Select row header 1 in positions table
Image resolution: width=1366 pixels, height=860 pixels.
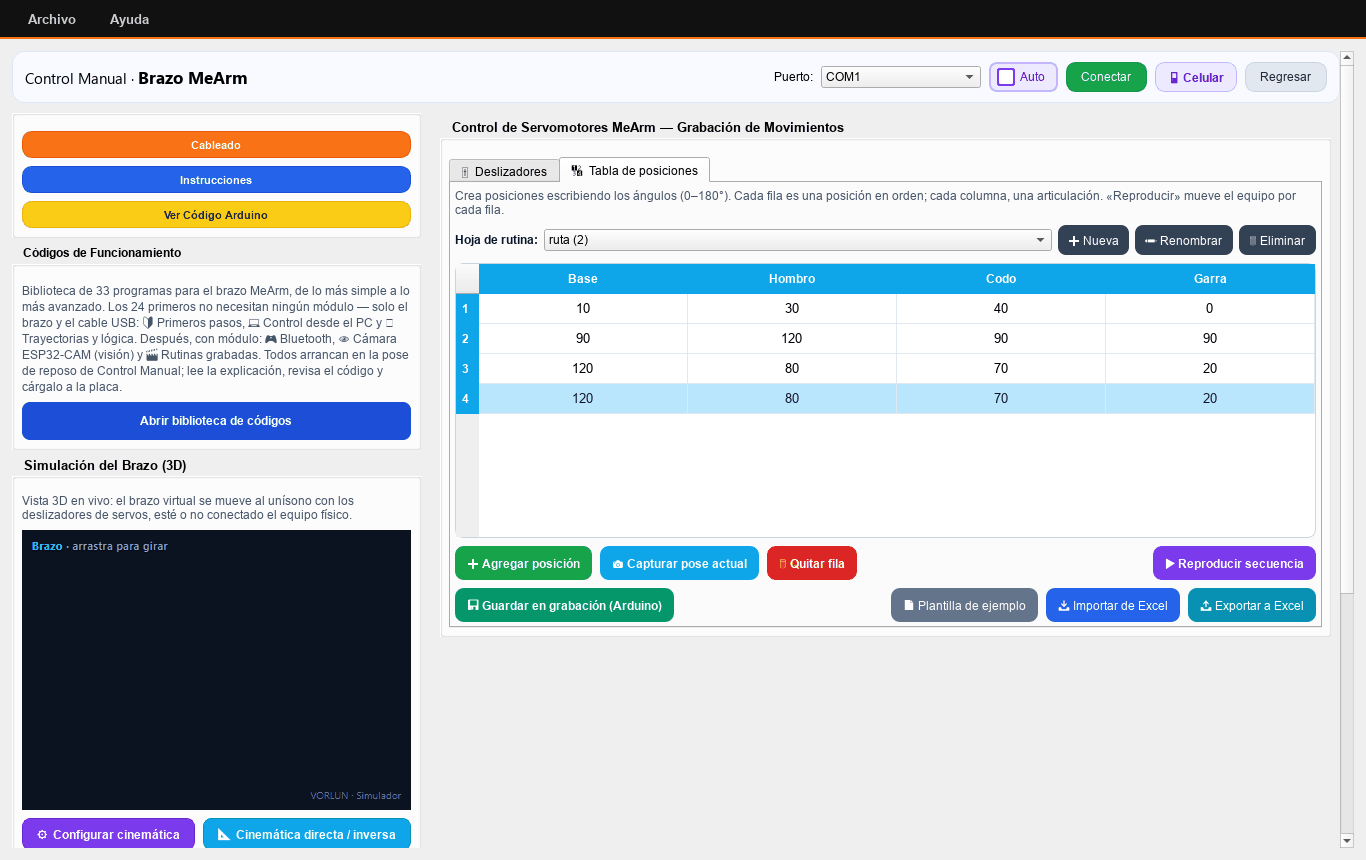point(467,309)
